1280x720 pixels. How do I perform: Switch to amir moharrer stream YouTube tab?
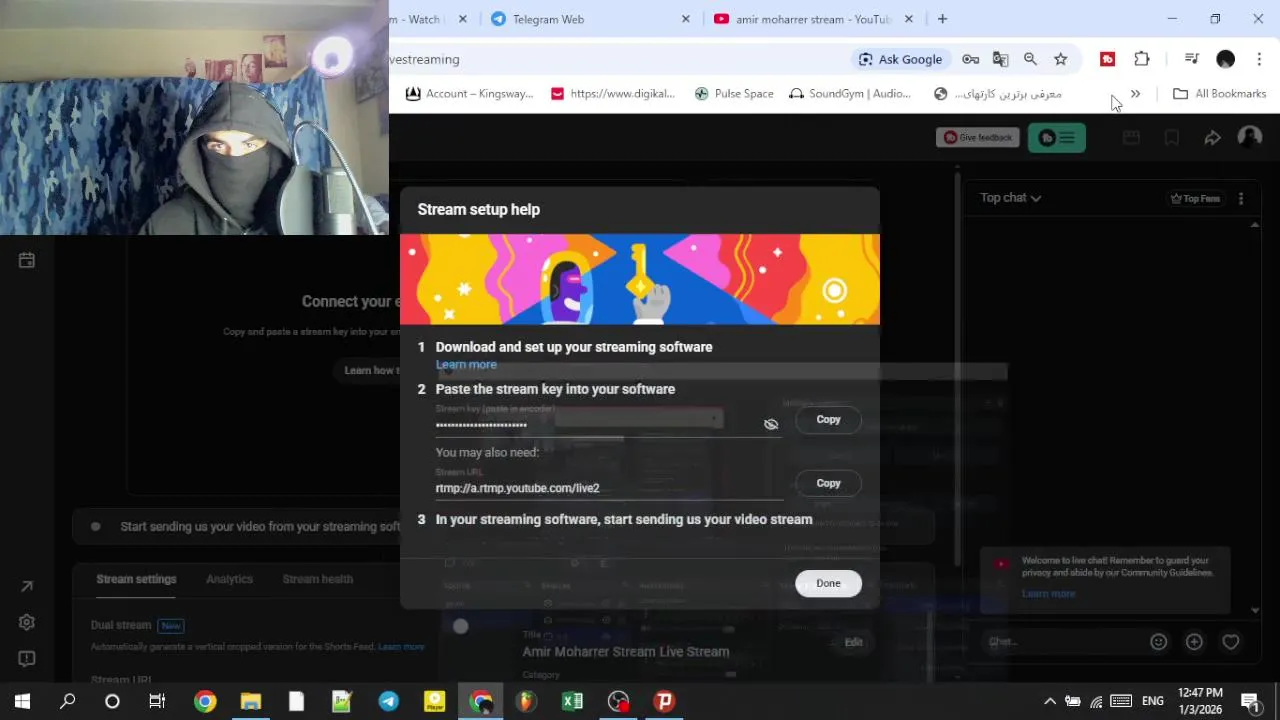click(812, 19)
